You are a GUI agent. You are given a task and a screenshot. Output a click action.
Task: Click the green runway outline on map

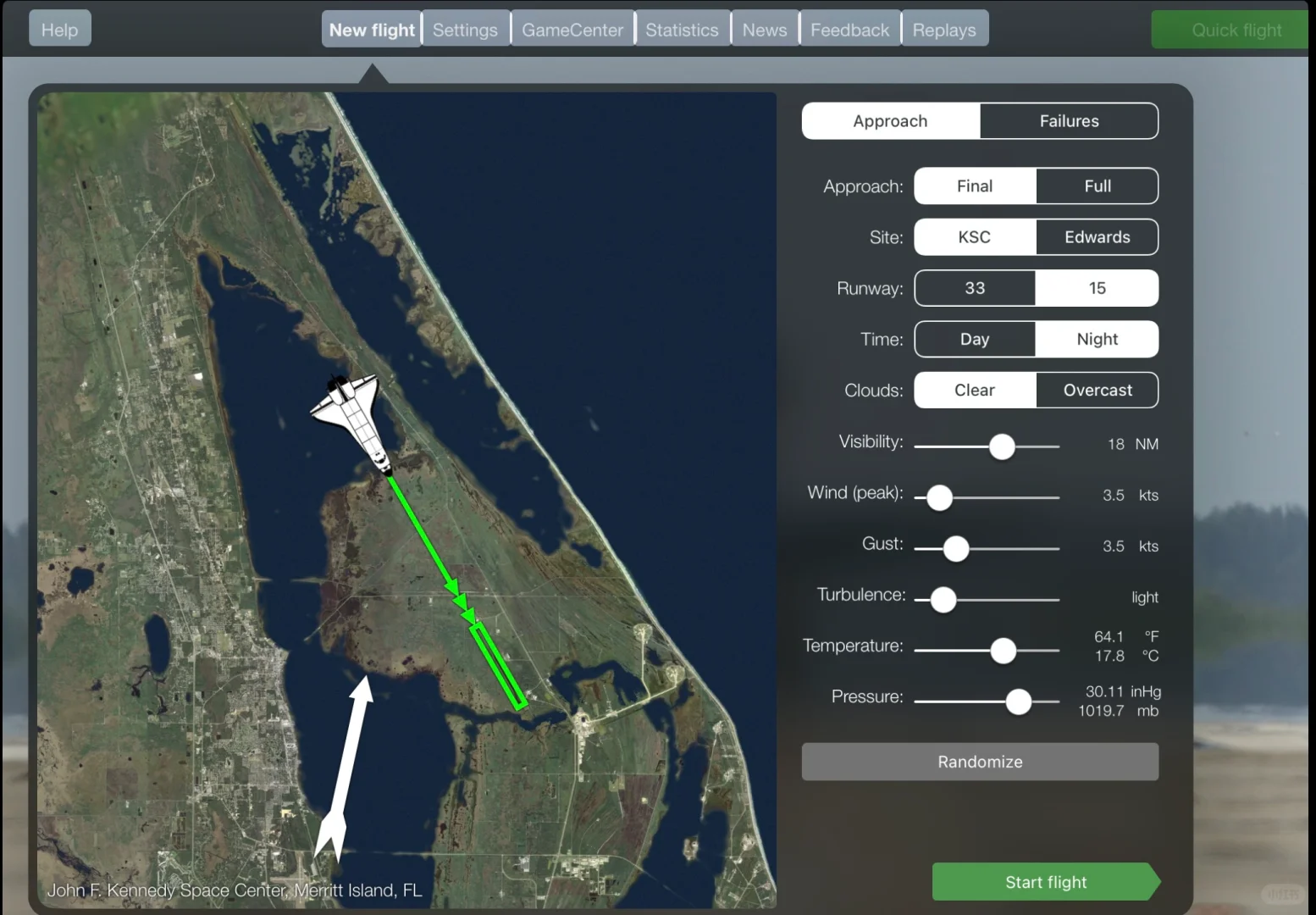pos(499,666)
